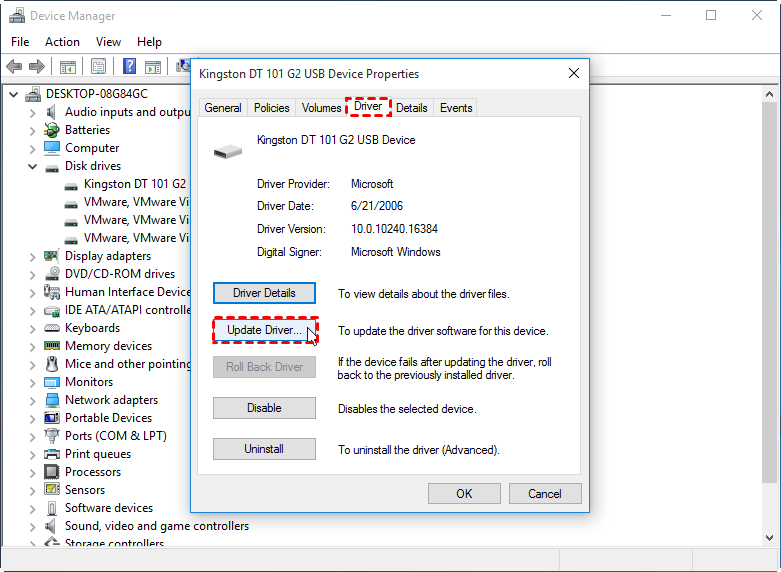
Task: Confirm with the OK button
Action: click(x=464, y=494)
